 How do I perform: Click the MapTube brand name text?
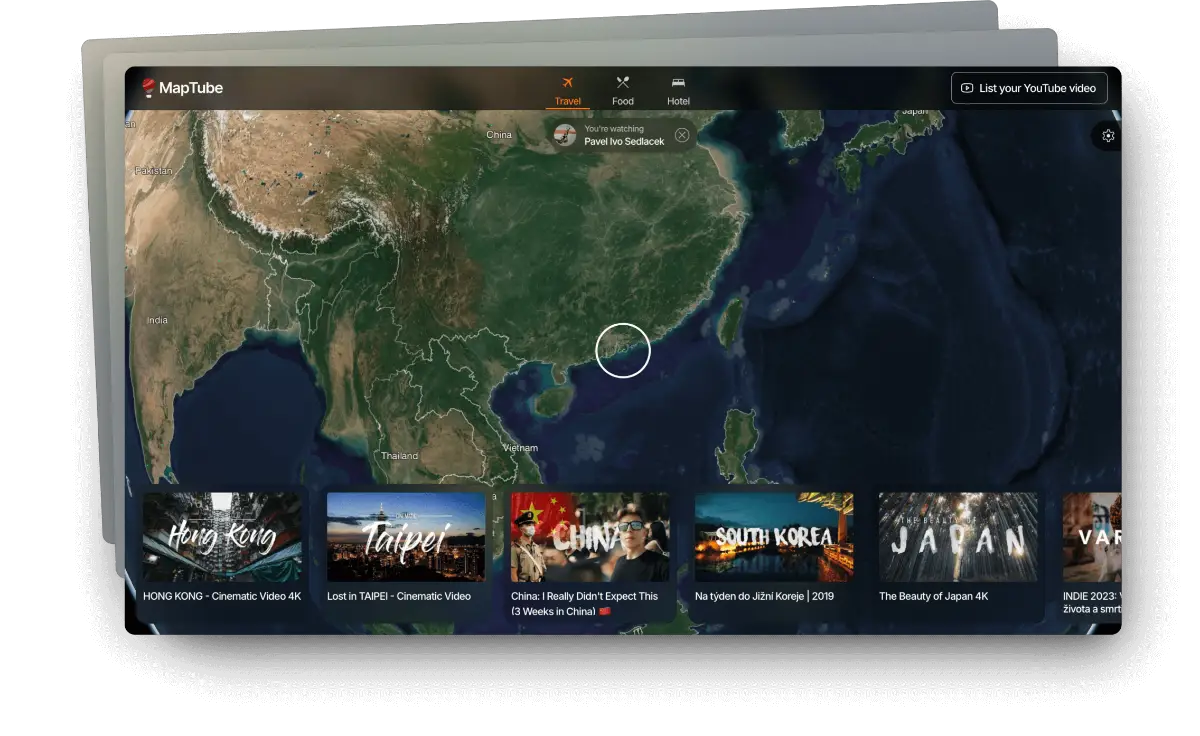(191, 88)
